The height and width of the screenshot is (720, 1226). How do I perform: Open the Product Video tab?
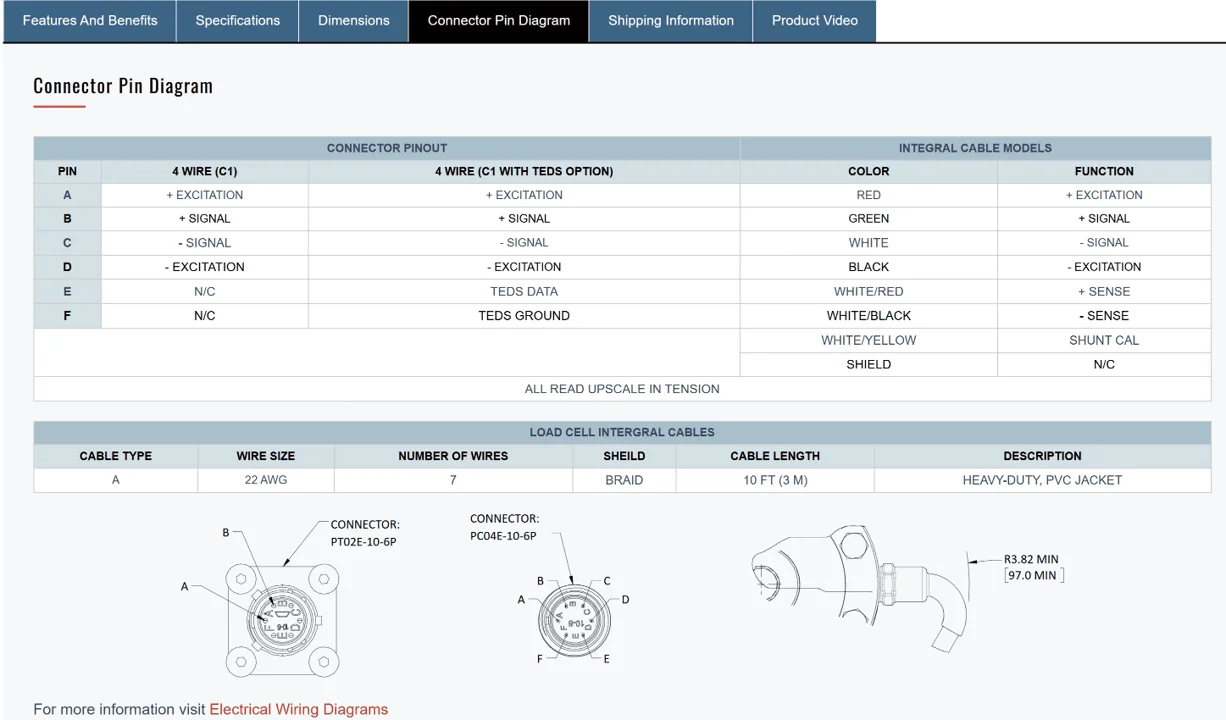815,21
